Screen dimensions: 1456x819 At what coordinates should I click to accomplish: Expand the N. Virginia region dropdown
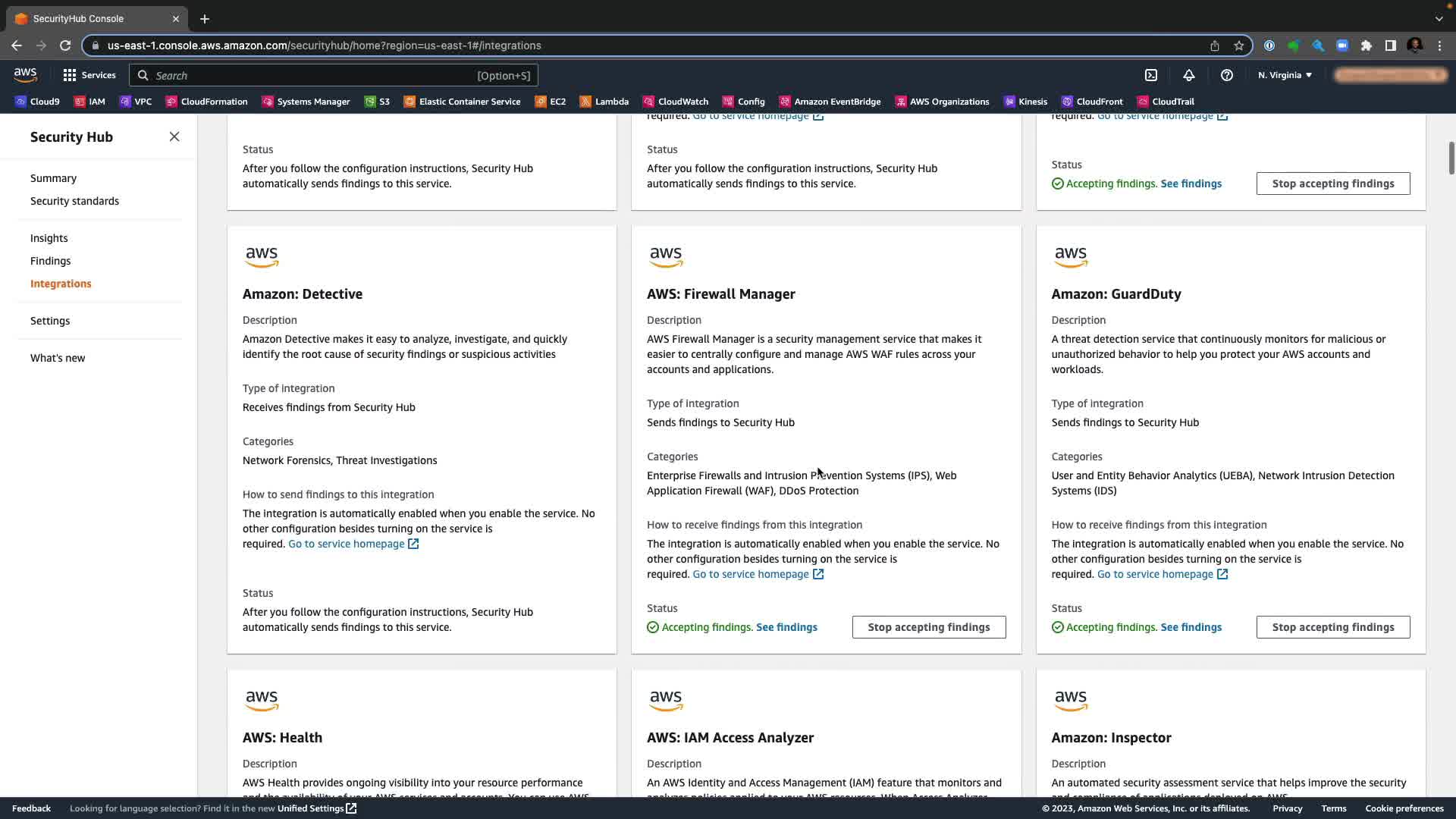coord(1285,75)
